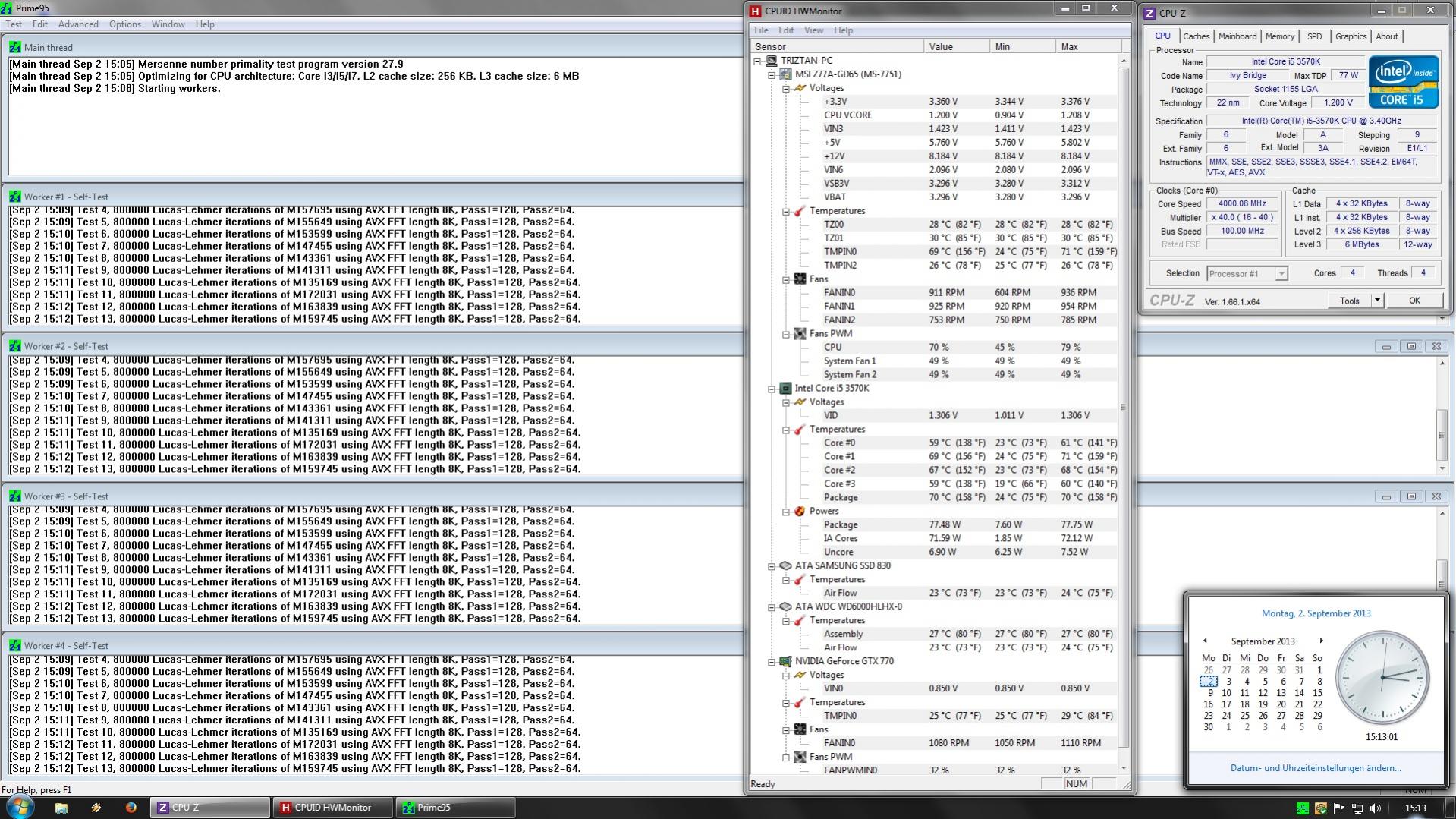Collapse the Voltages node under MSI motherboard
Screen dimensions: 1456x819
[786, 88]
